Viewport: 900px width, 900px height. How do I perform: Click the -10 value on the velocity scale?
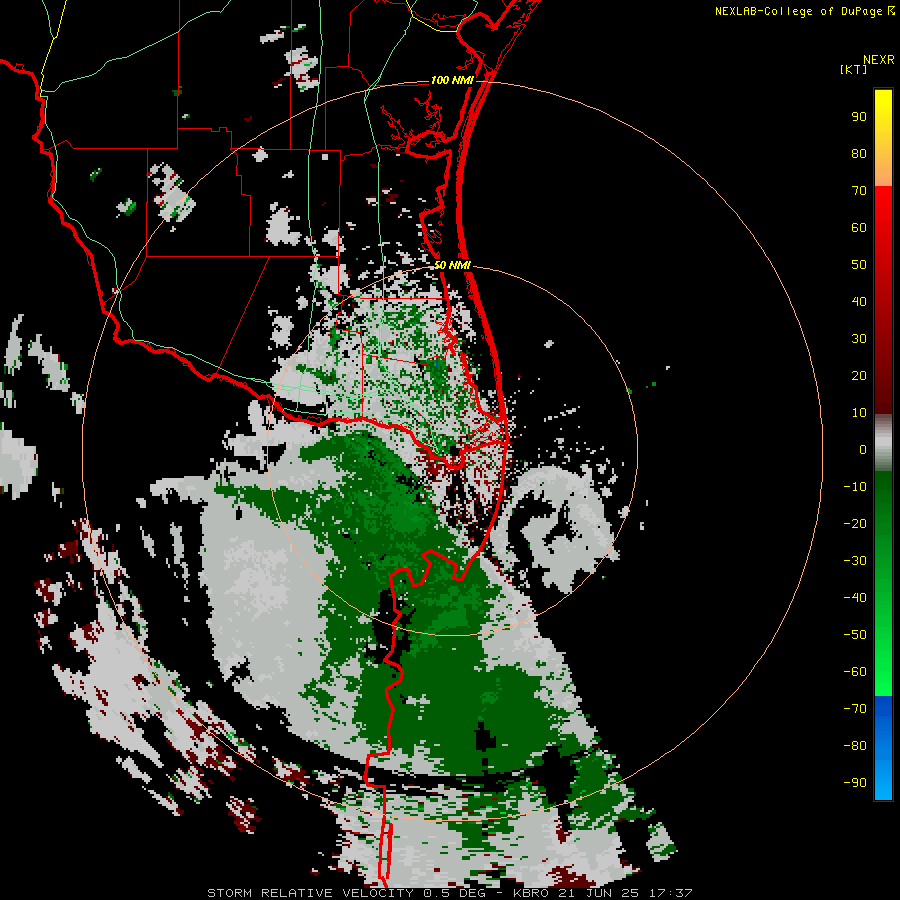point(855,487)
